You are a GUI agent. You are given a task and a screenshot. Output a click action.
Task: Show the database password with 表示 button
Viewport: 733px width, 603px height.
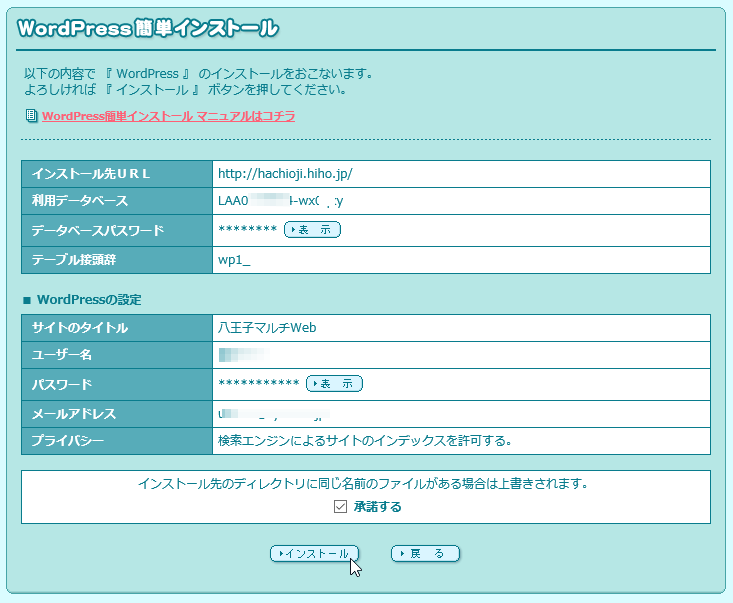312,230
